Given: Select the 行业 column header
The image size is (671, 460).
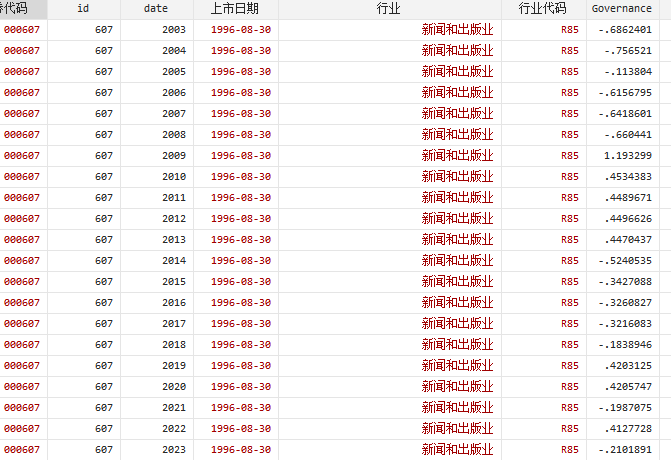Looking at the screenshot, I should (388, 8).
